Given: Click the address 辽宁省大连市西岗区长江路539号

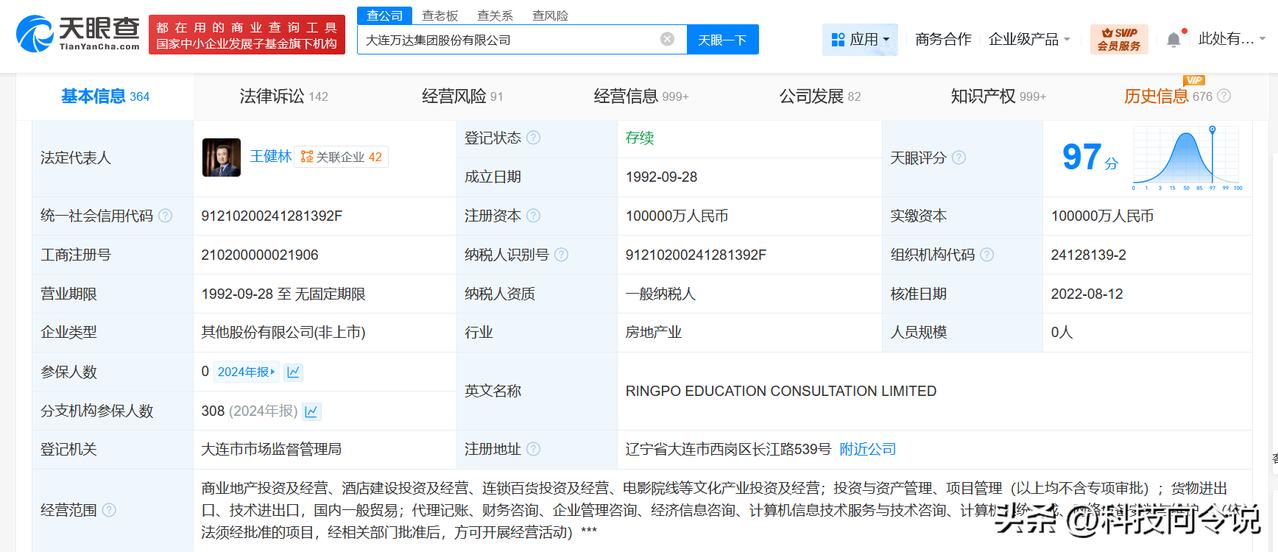Looking at the screenshot, I should click(729, 450).
